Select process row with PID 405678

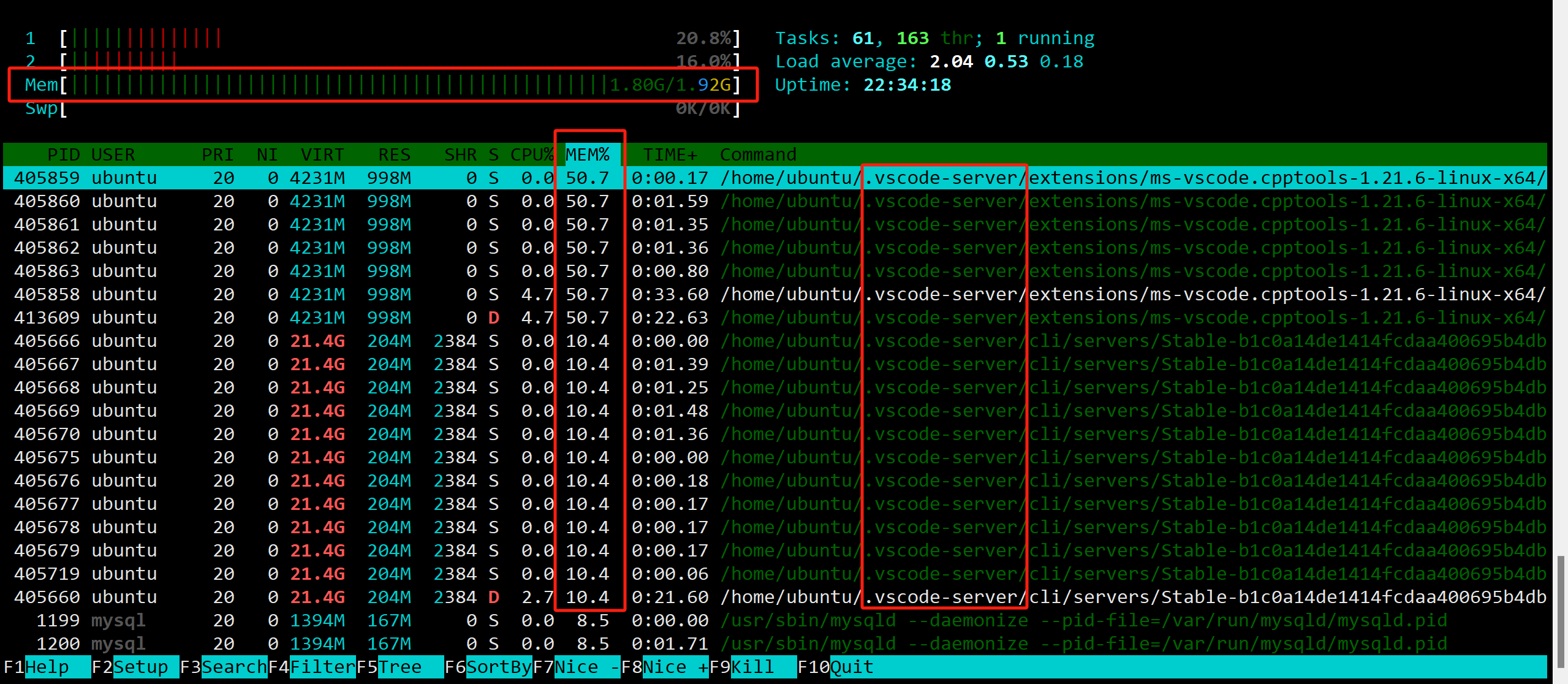[775, 527]
